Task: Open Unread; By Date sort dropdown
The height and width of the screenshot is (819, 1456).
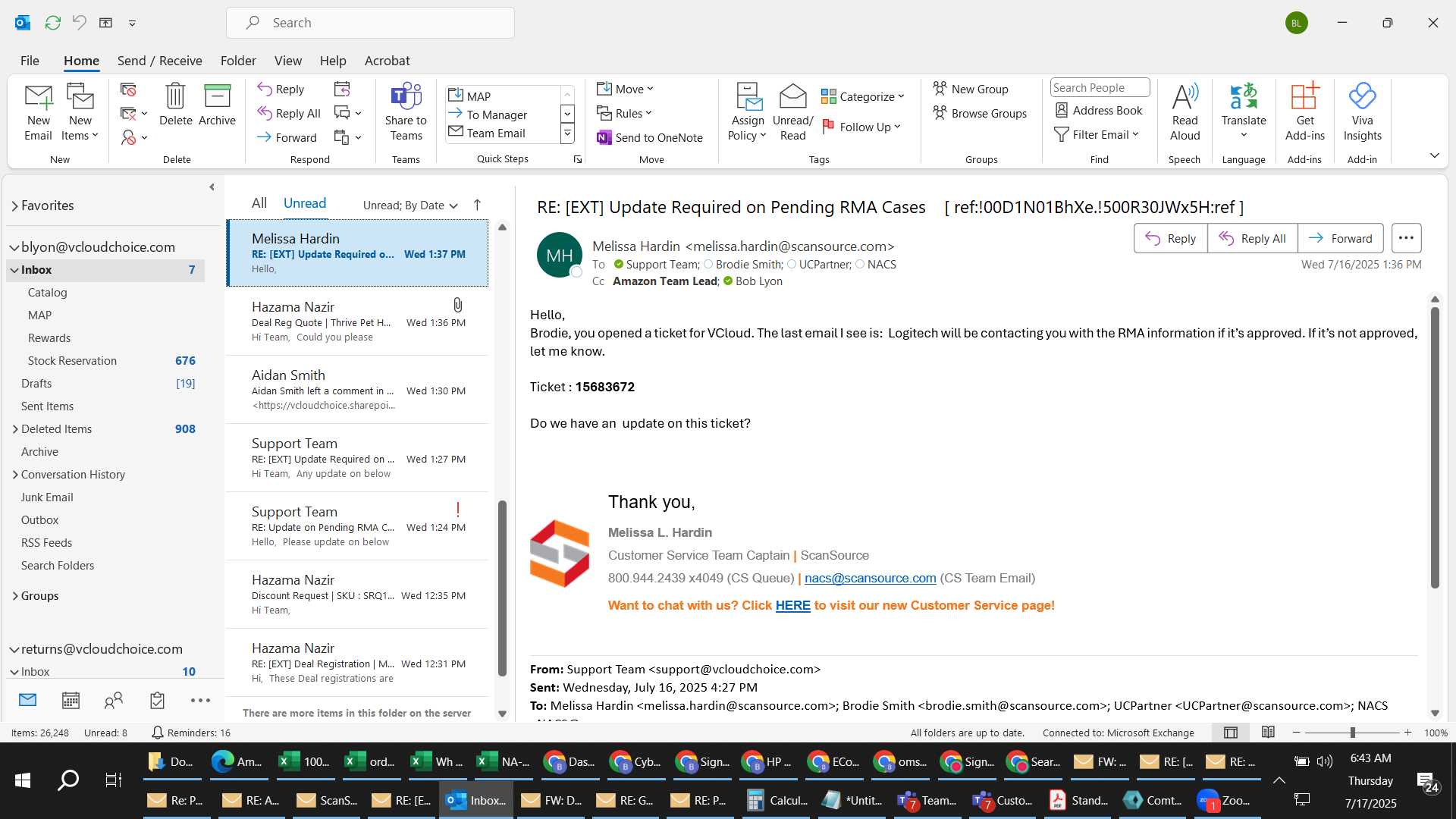Action: [x=410, y=205]
